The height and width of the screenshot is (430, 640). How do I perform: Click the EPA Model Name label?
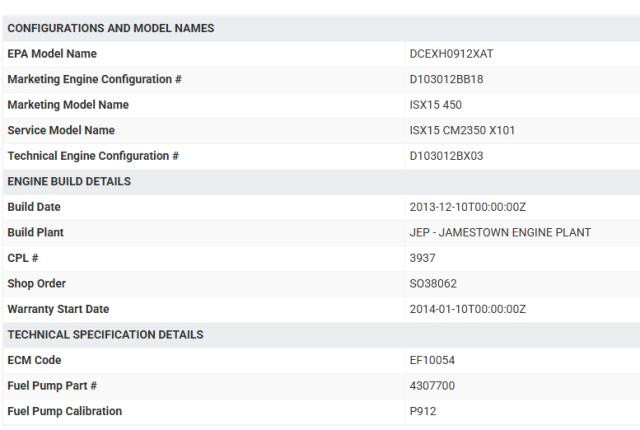pos(52,54)
